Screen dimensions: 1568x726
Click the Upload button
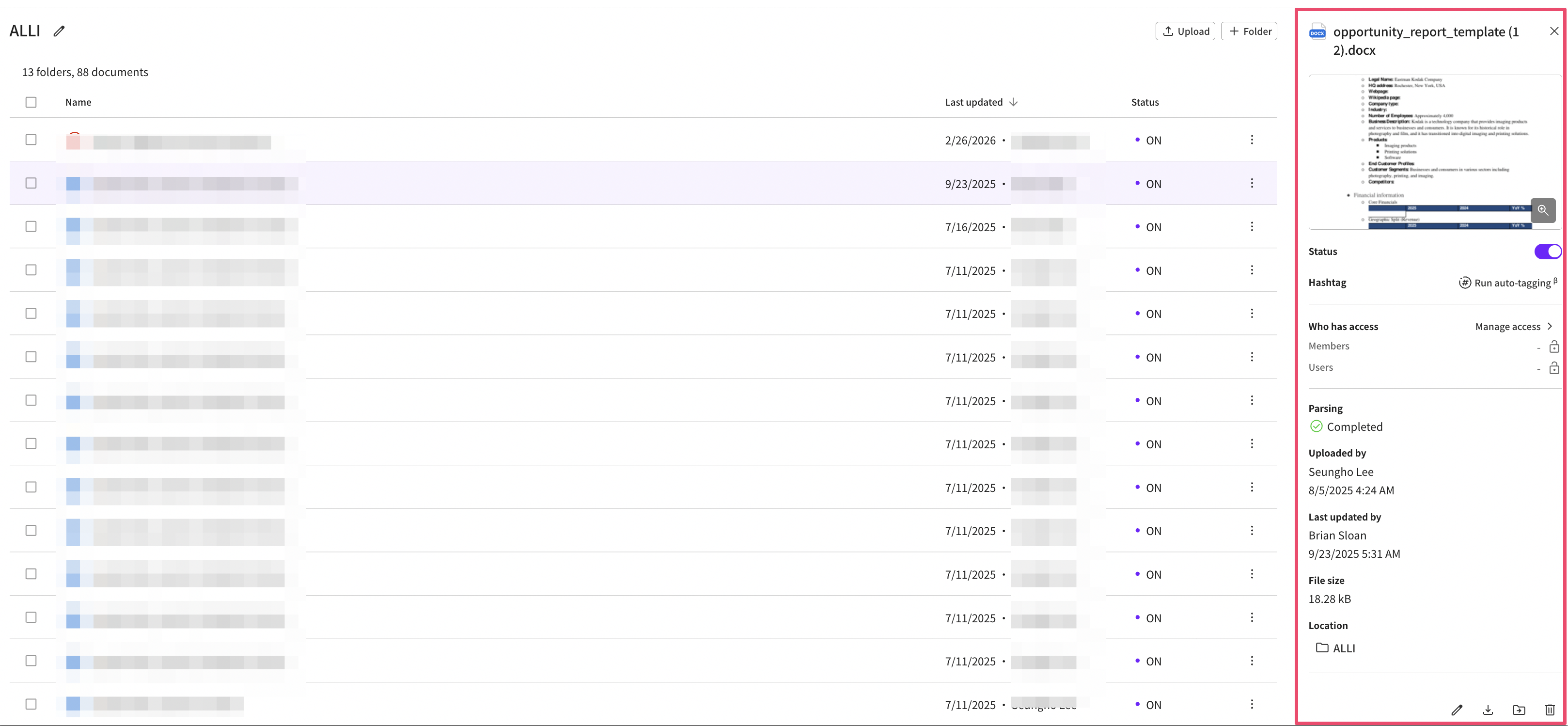point(1185,31)
